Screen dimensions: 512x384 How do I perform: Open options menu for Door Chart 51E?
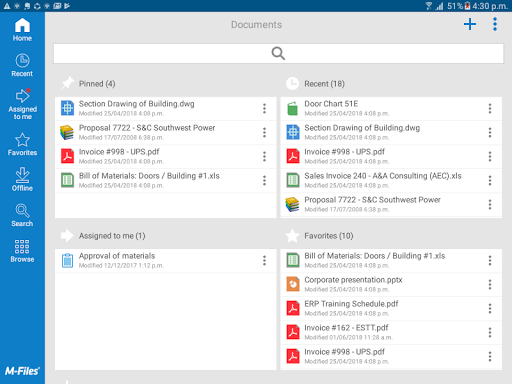tap(490, 108)
